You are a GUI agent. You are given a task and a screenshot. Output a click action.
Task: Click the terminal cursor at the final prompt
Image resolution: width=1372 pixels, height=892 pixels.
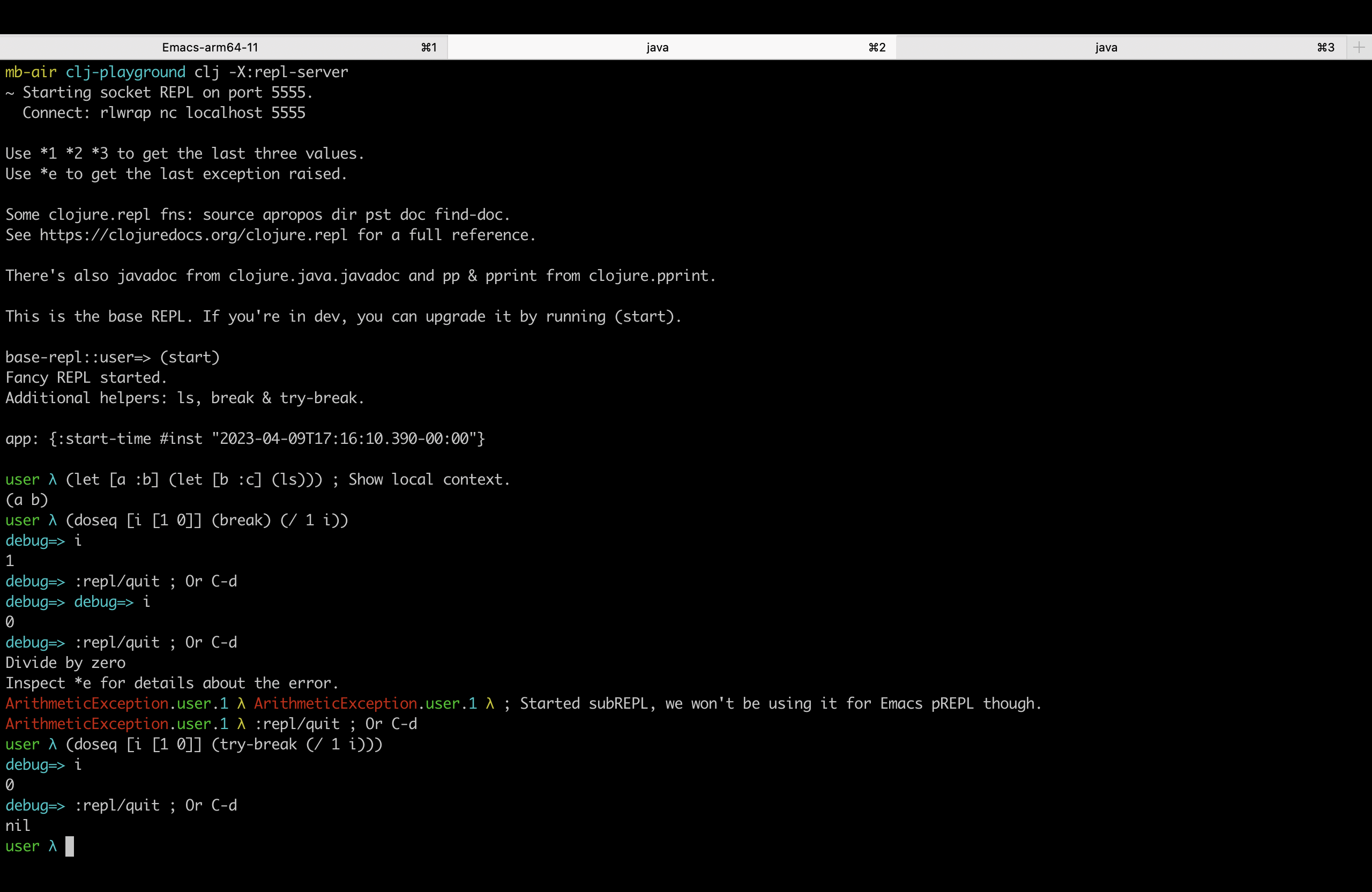(70, 846)
